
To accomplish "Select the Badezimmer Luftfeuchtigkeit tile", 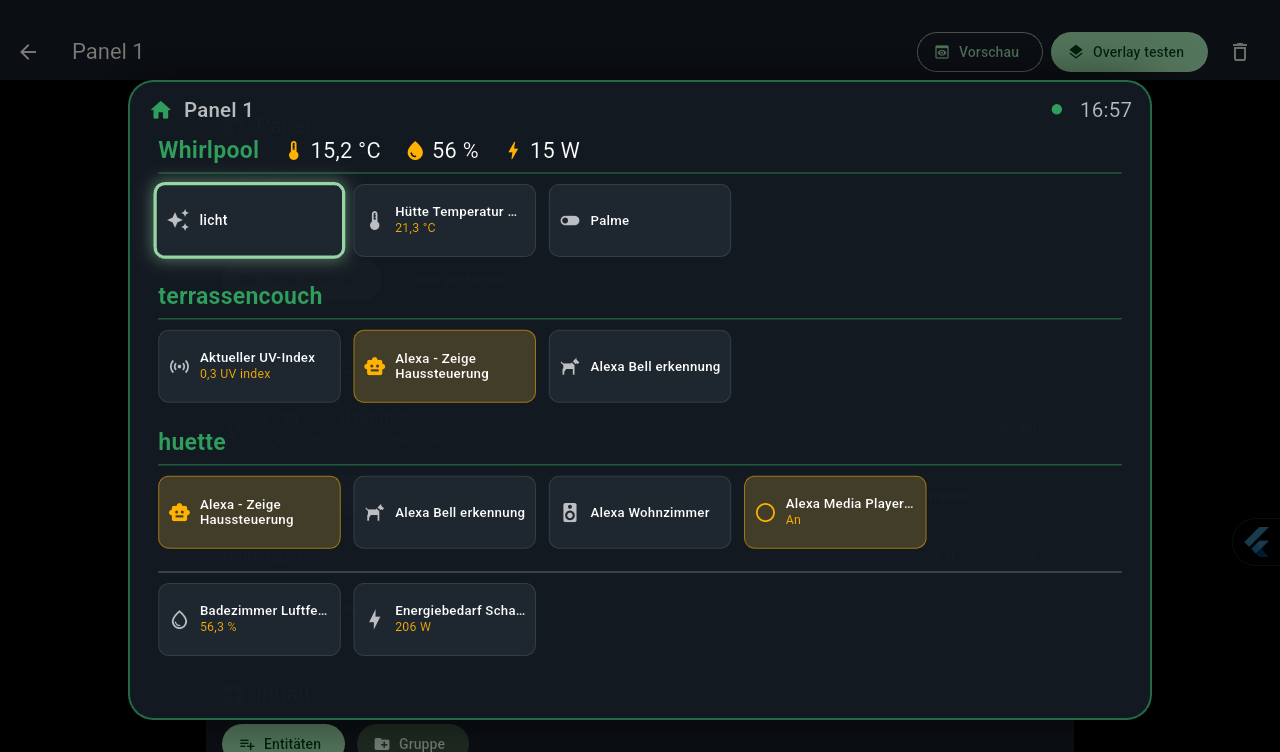I will [250, 619].
